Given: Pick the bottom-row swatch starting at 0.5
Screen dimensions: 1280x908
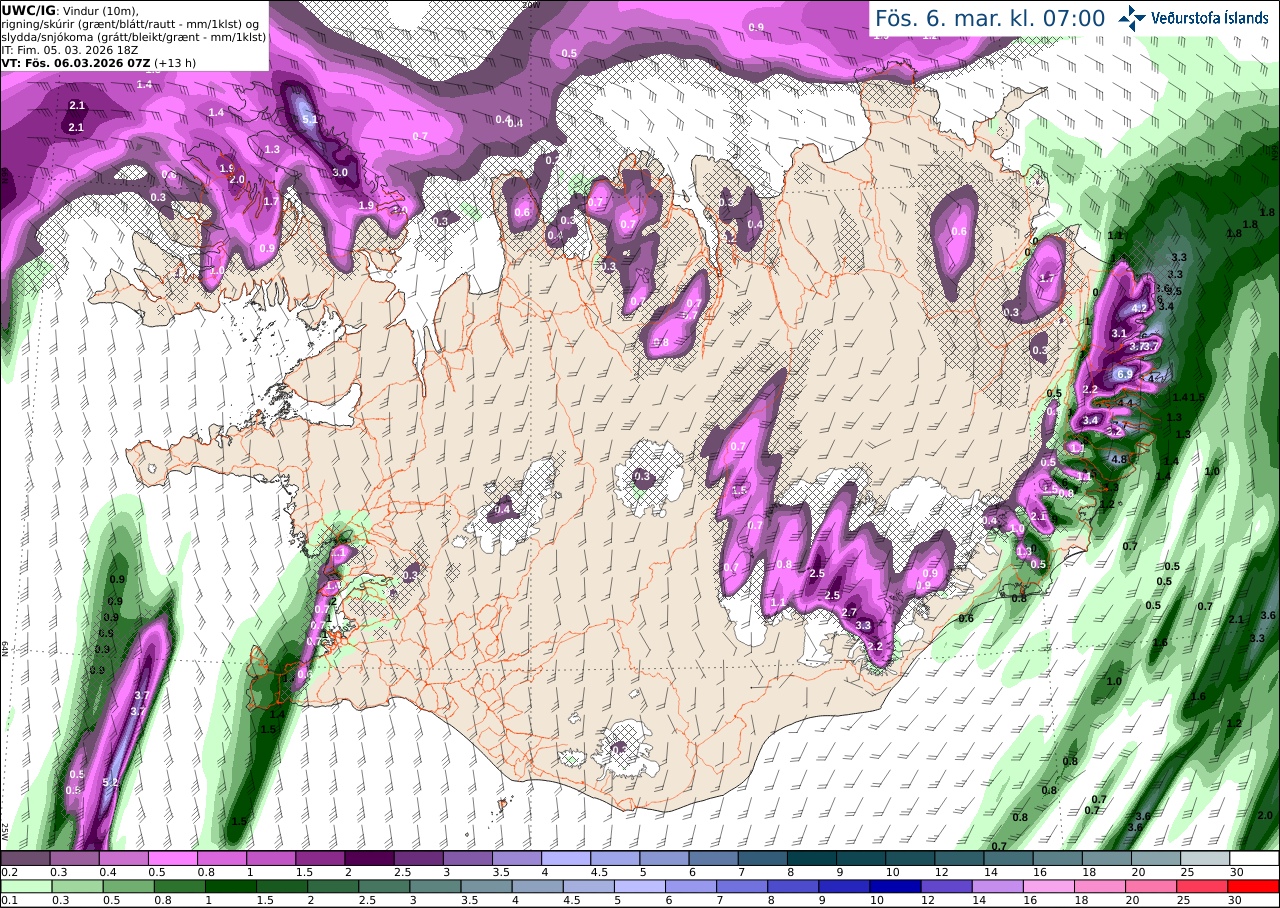Looking at the screenshot, I should pyautogui.click(x=128, y=886).
